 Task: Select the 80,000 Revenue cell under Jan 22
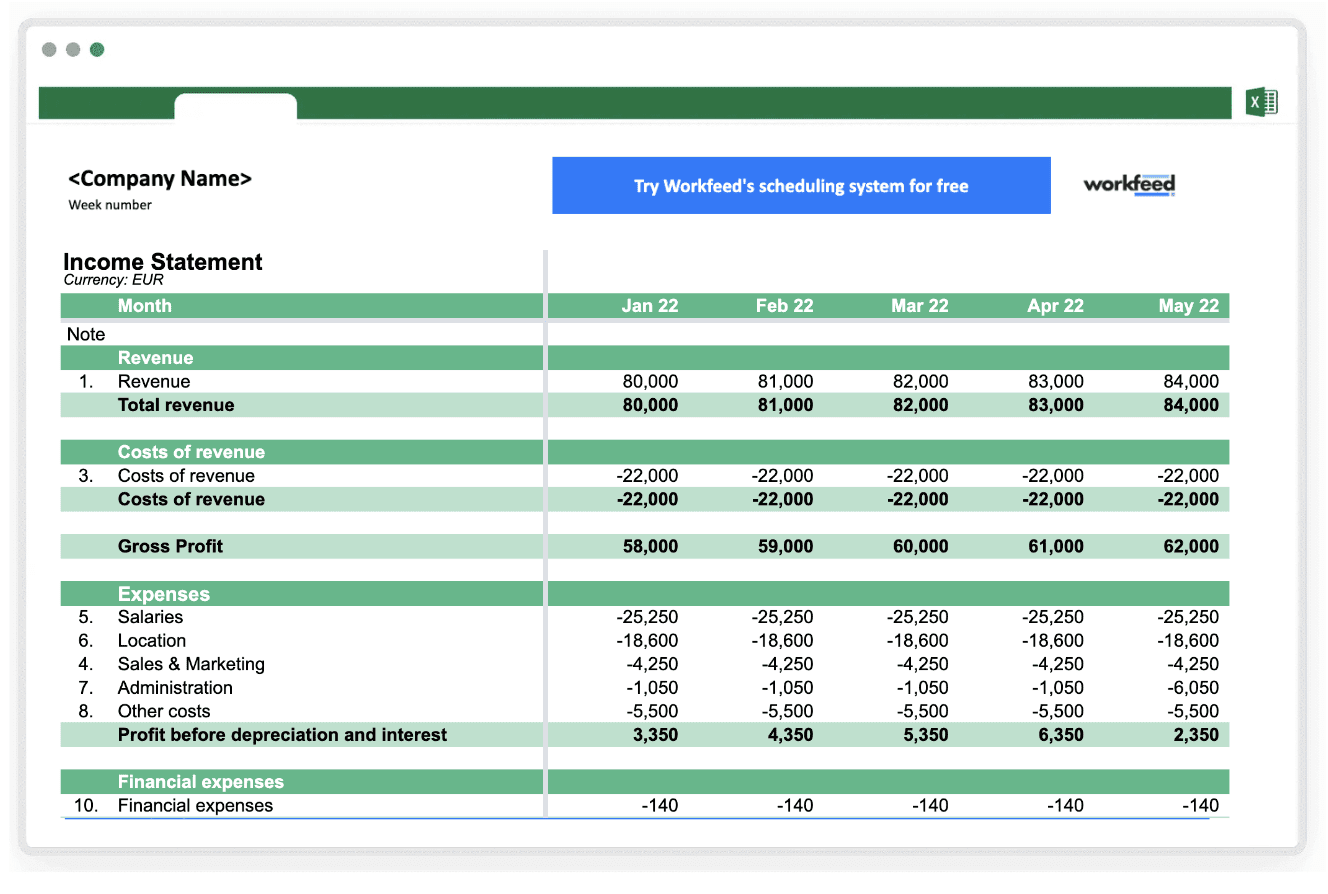click(648, 381)
